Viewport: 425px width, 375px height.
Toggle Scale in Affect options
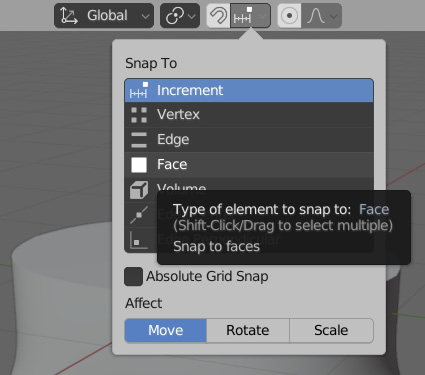click(331, 330)
